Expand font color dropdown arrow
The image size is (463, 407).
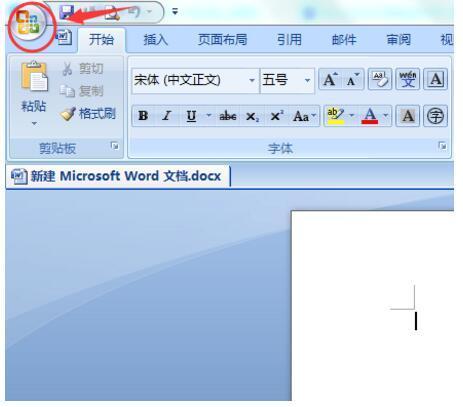pyautogui.click(x=386, y=116)
